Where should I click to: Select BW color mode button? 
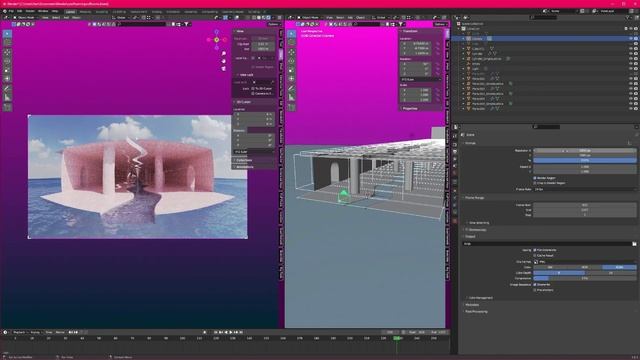pos(550,267)
